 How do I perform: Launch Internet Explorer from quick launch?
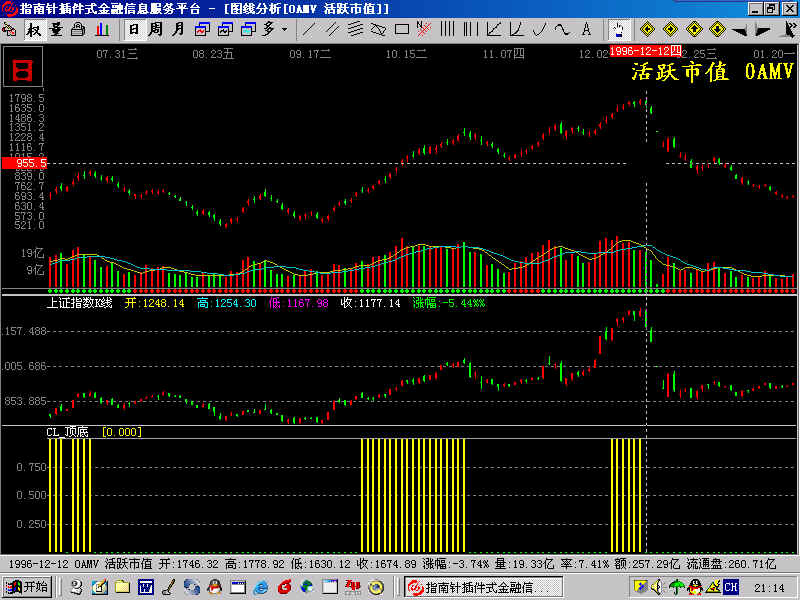(261, 587)
